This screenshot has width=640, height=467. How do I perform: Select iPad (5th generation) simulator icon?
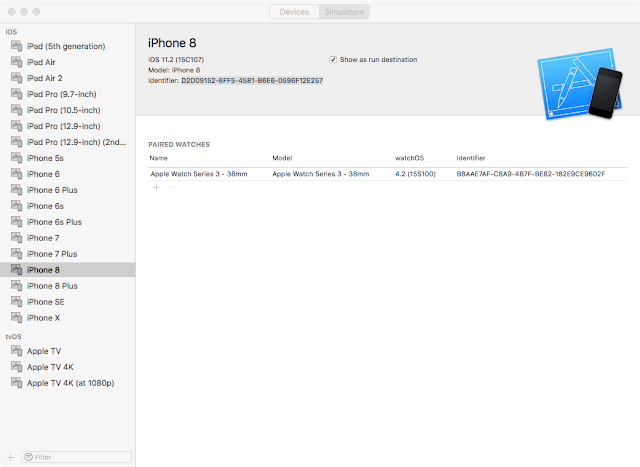click(16, 46)
